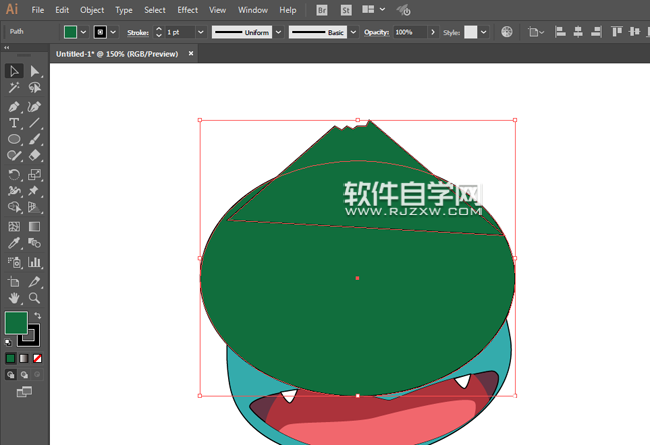Viewport: 650px width, 445px height.
Task: Select the Eyedropper tool
Action: click(x=14, y=243)
